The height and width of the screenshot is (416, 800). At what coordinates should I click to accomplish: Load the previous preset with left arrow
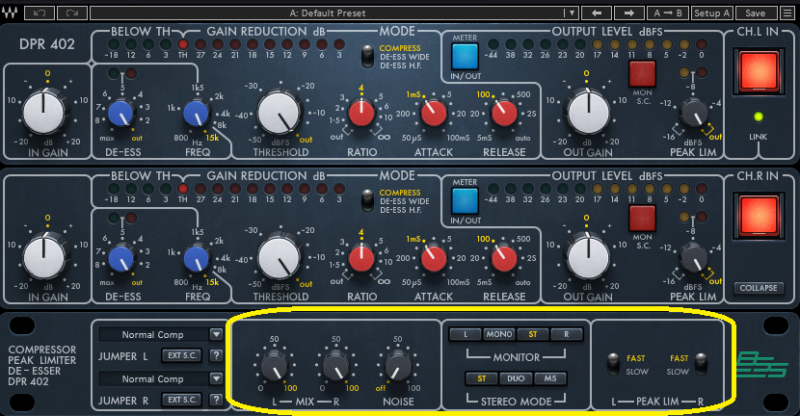tap(597, 13)
